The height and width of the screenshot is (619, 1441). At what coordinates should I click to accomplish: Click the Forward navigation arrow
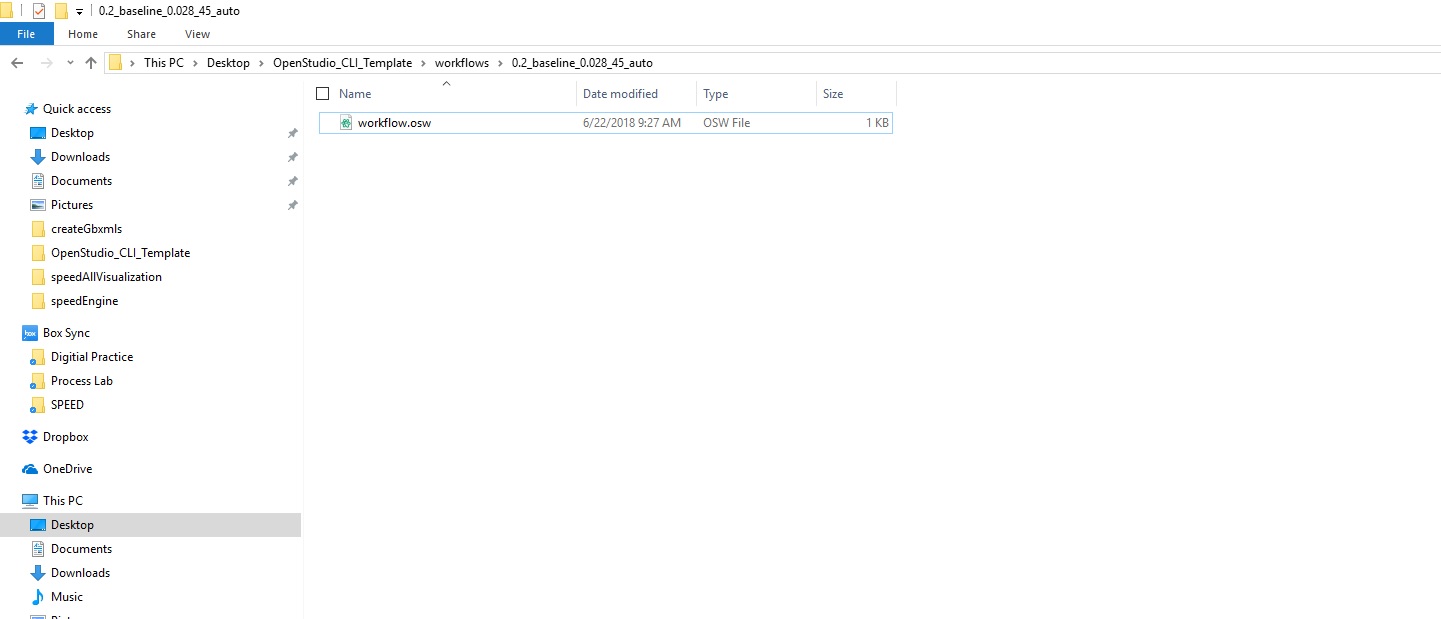click(46, 63)
